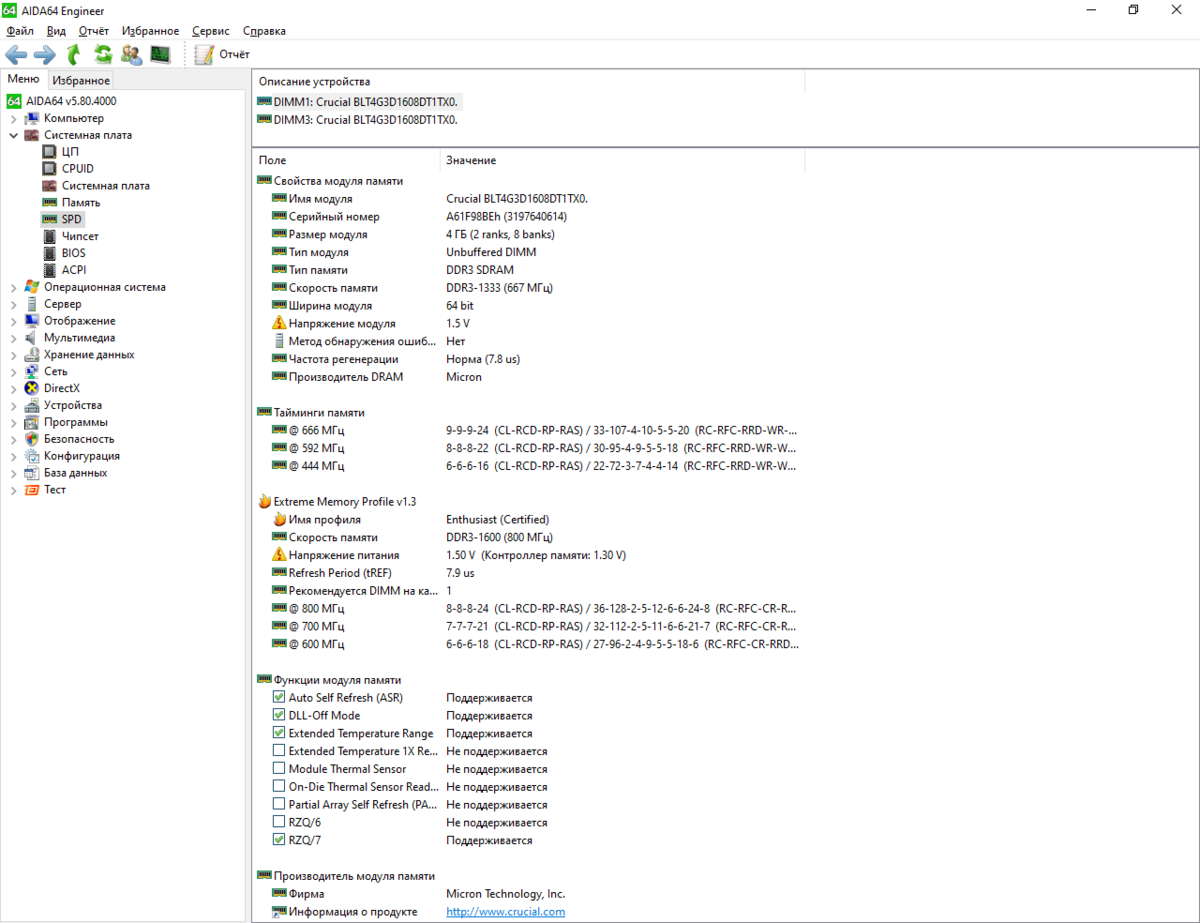The height and width of the screenshot is (923, 1200).
Task: Toggle the RZQ/7 checkbox
Action: tap(279, 840)
